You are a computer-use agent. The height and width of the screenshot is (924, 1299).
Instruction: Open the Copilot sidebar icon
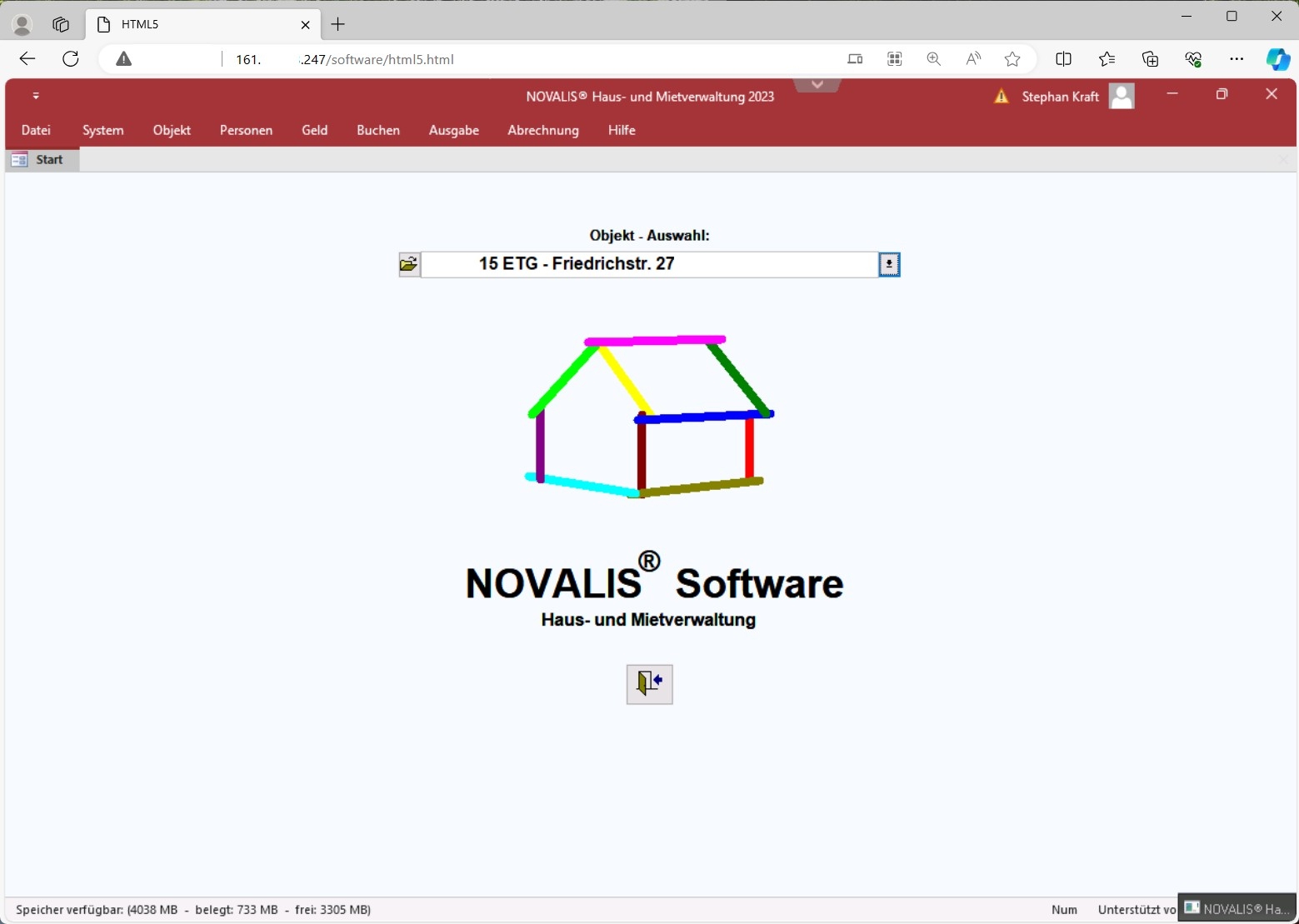tap(1277, 59)
